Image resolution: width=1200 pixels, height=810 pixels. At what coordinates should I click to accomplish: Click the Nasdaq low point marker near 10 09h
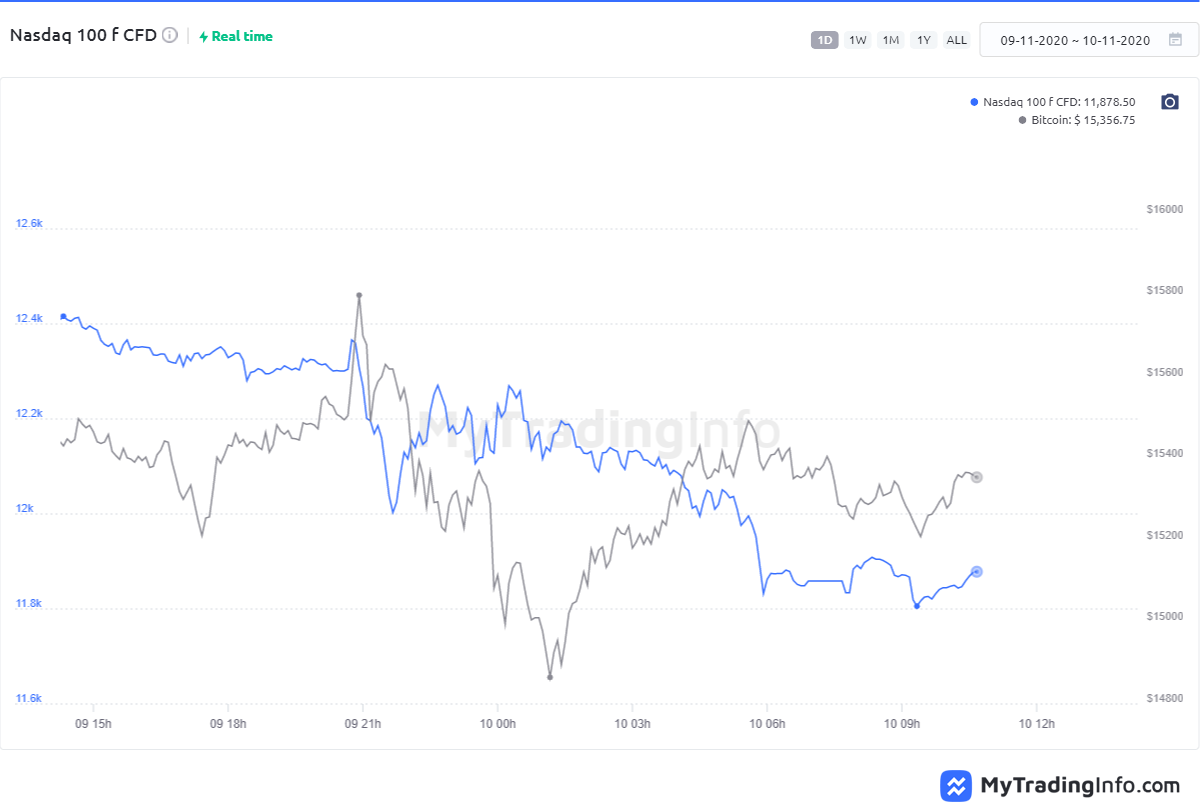tap(917, 606)
